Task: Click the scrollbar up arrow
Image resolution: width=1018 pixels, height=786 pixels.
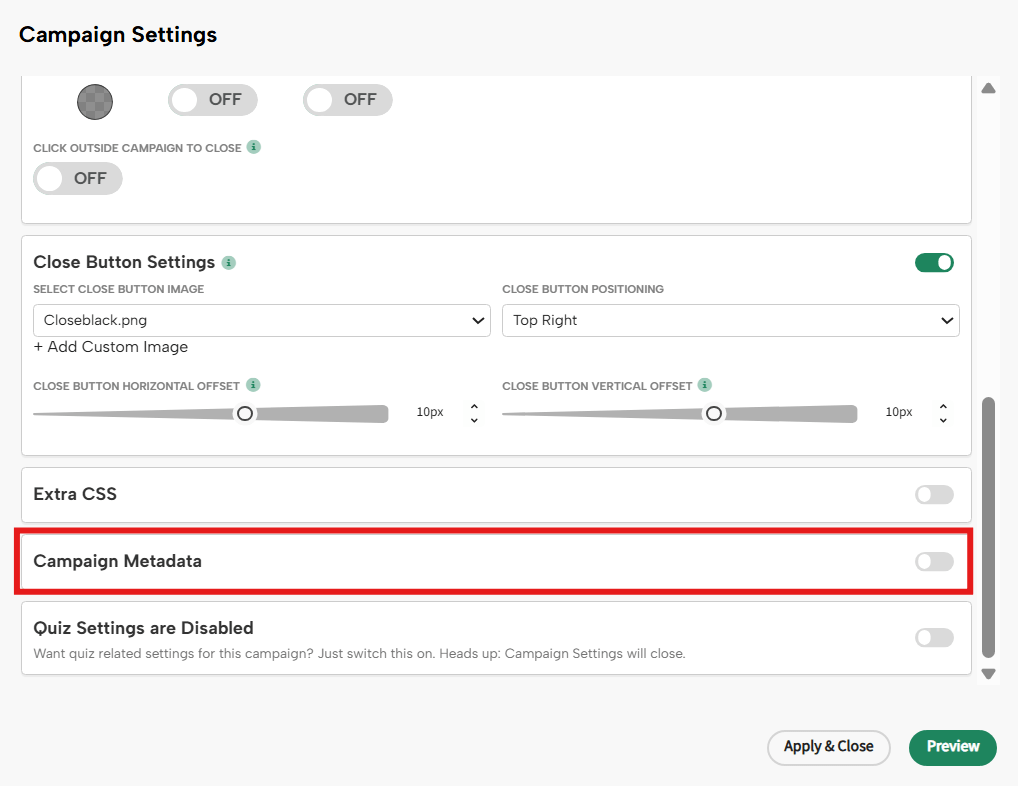Action: tap(988, 88)
